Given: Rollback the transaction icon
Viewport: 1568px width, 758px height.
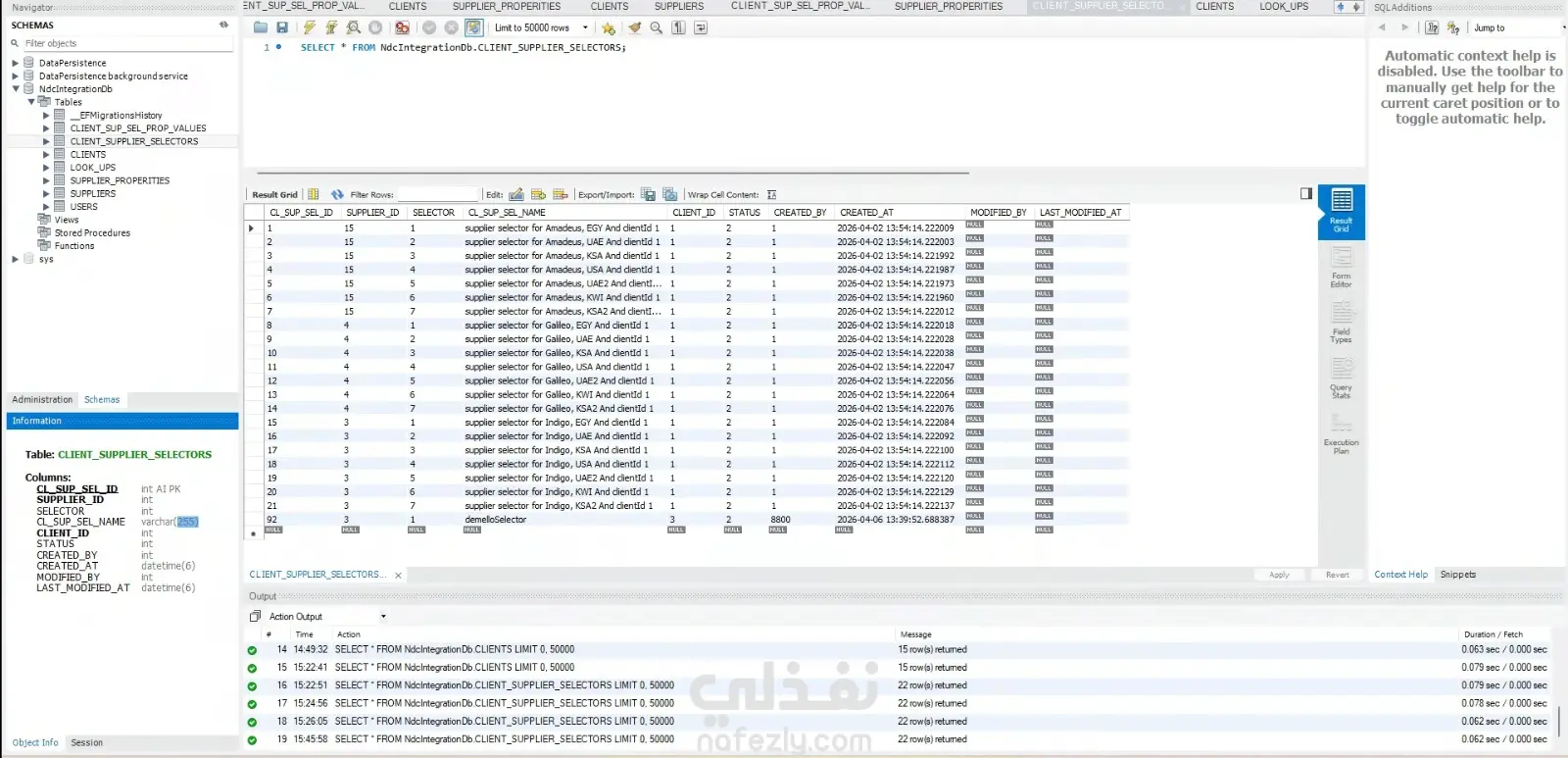Looking at the screenshot, I should pyautogui.click(x=451, y=27).
